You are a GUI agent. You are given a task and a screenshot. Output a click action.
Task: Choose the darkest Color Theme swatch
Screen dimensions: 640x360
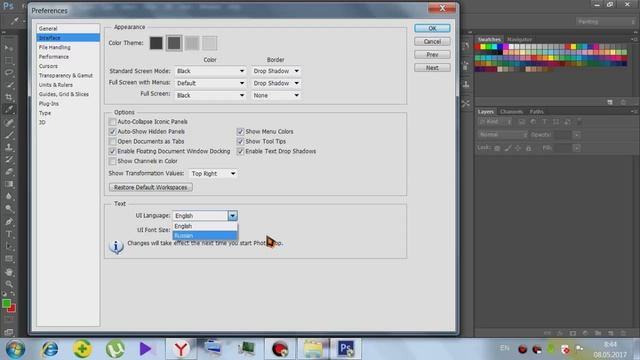pos(156,43)
